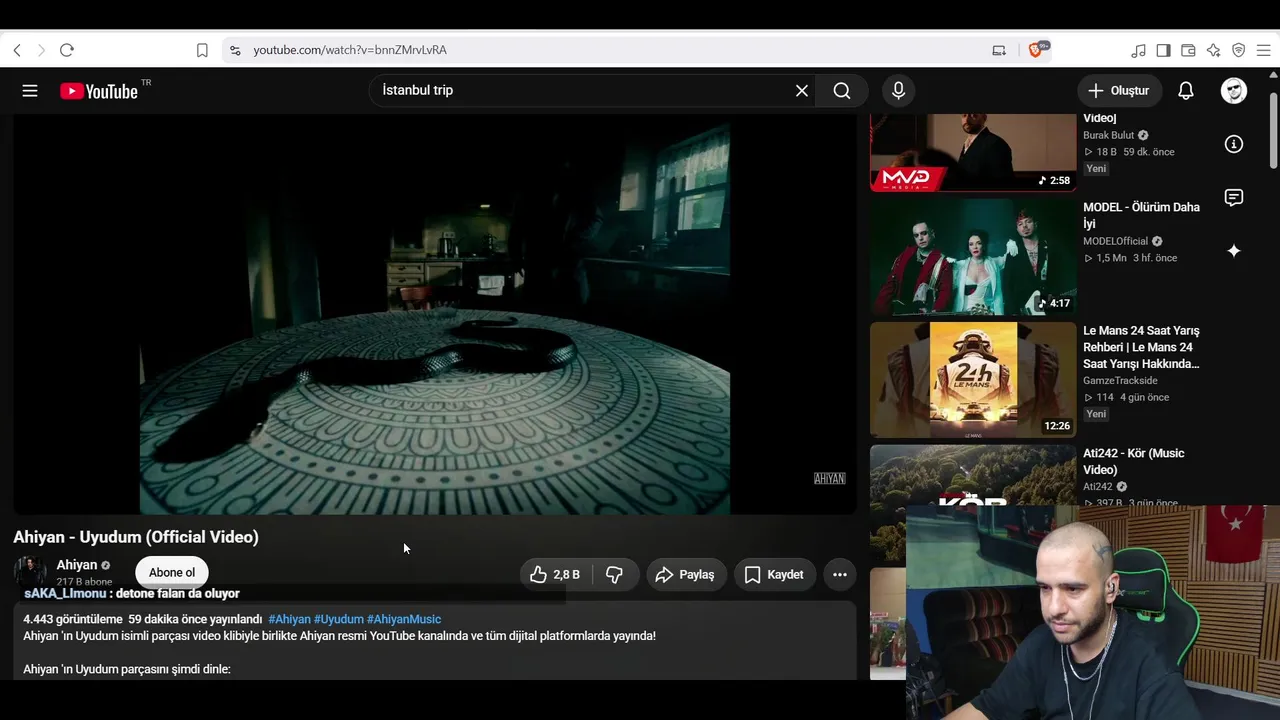Open the Burak Bulut video thumbnail with 2:58
The image size is (1280, 720).
(973, 152)
